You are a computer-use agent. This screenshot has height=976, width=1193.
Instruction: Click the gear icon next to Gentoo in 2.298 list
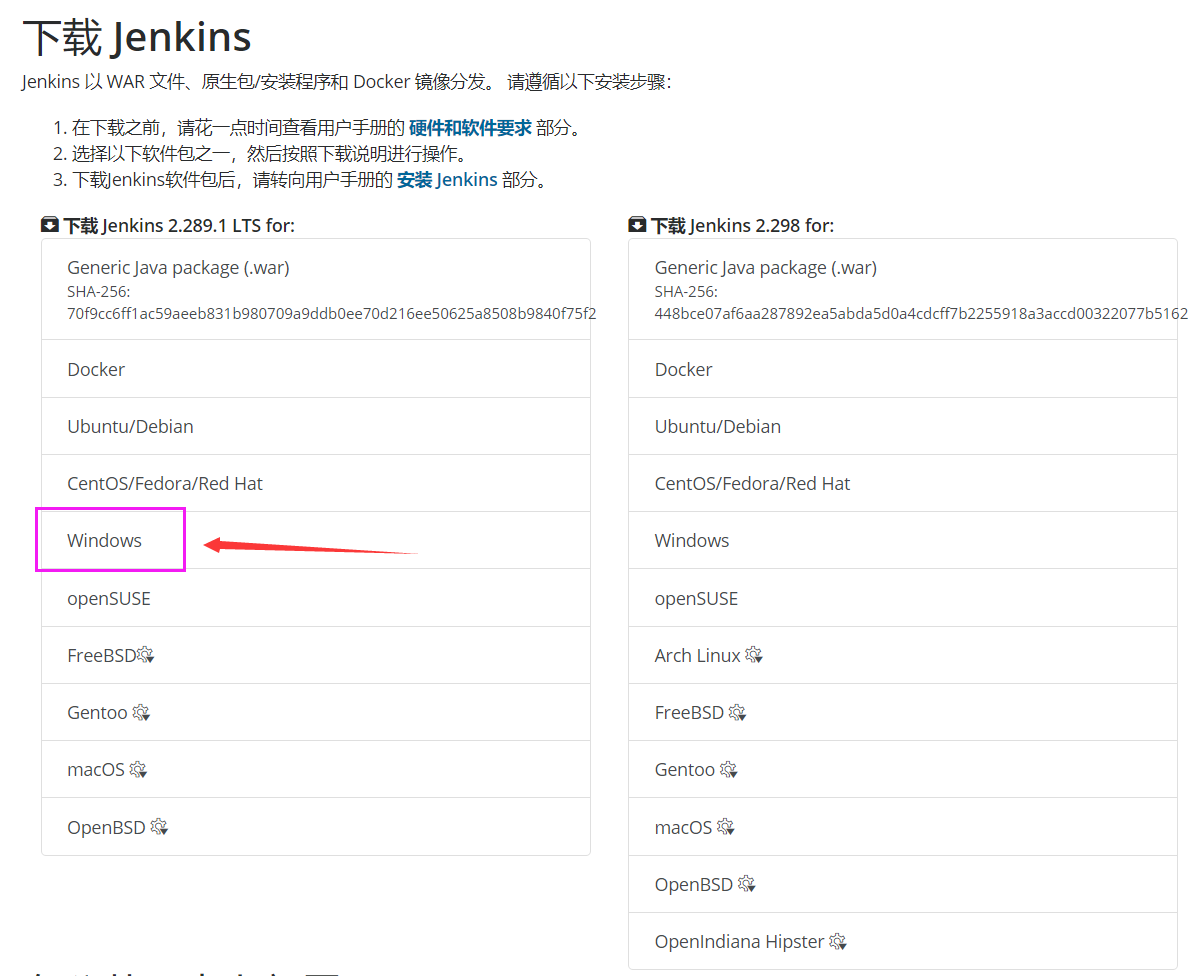pos(728,770)
